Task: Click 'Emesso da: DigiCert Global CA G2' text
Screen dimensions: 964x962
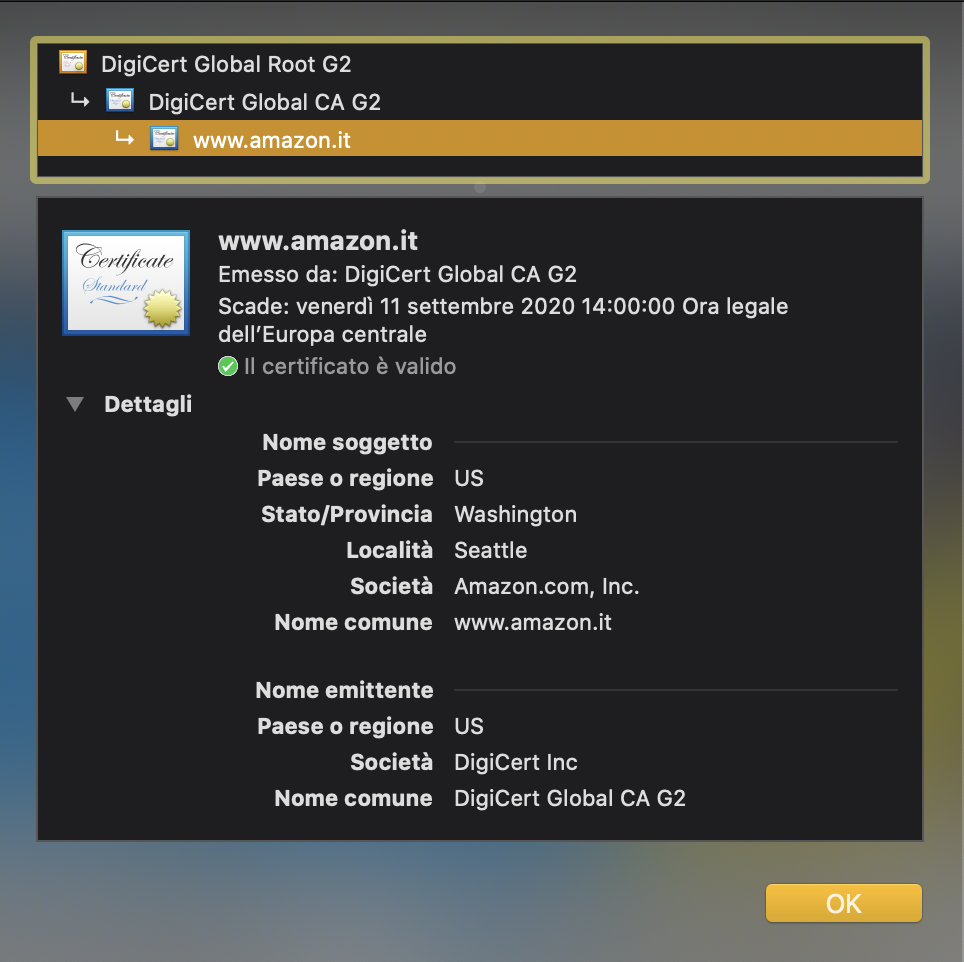Action: tap(397, 274)
